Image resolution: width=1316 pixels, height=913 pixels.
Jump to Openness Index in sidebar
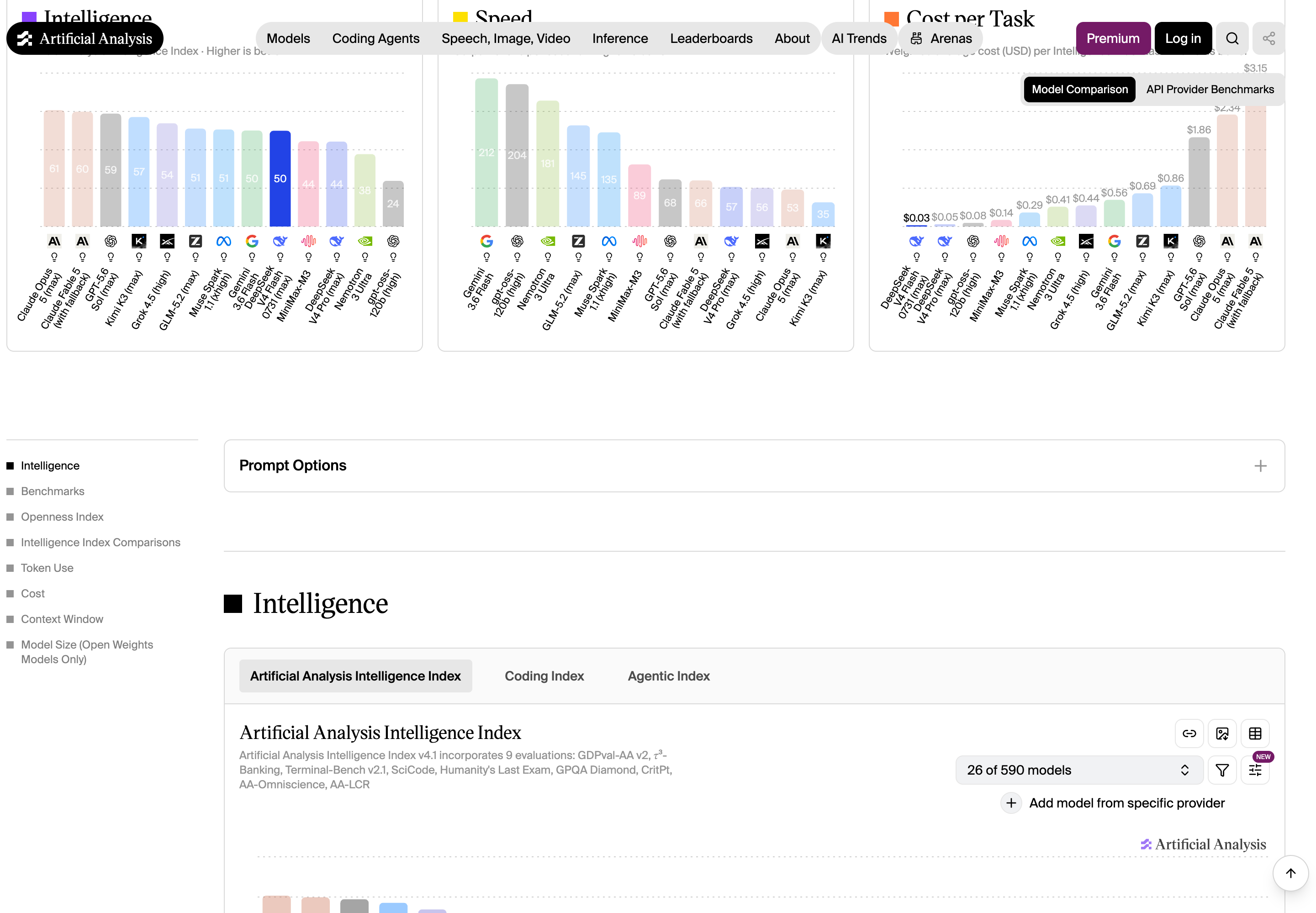tap(63, 517)
